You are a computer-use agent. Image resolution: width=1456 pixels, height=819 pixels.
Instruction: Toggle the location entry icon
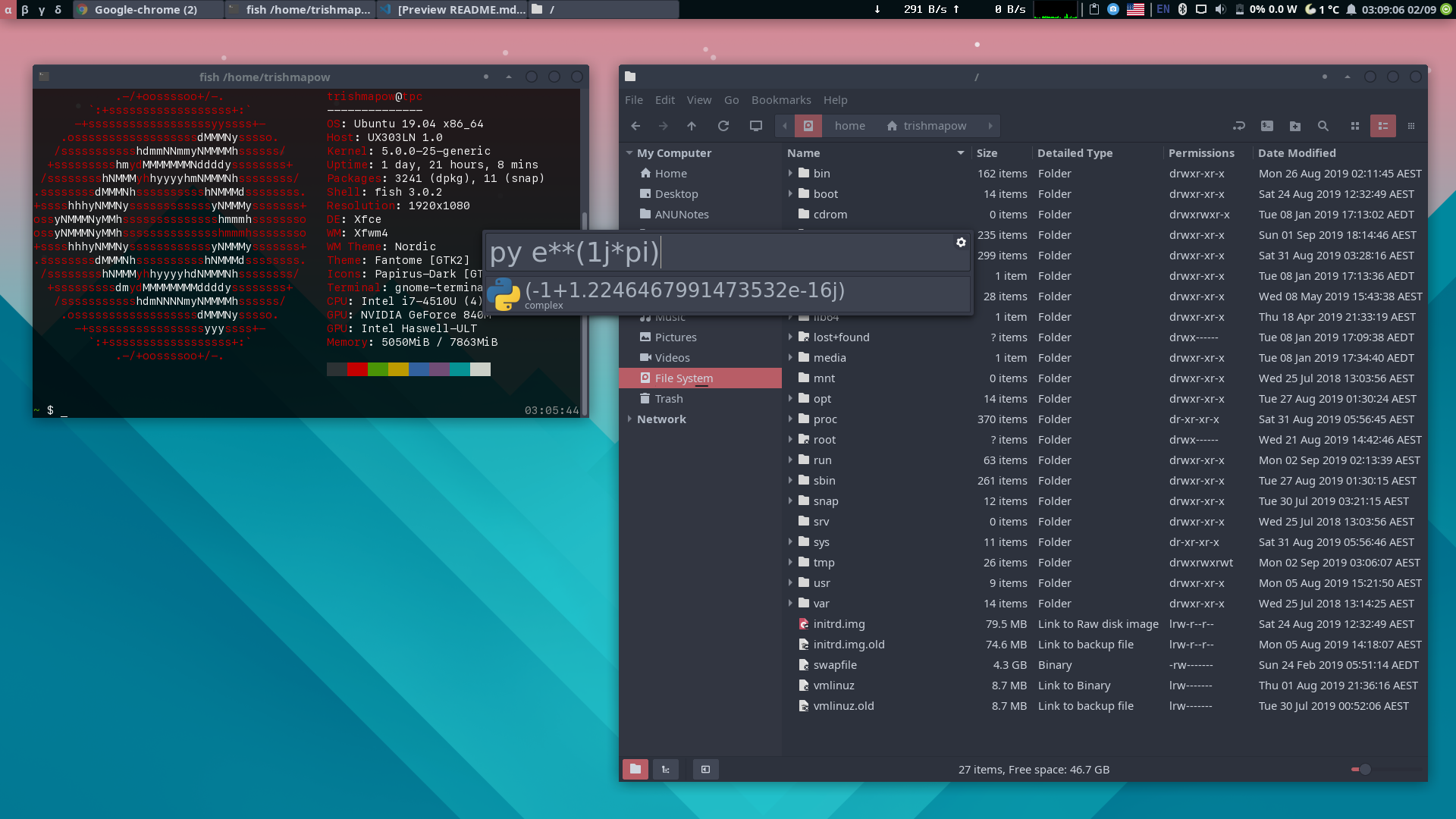pyautogui.click(x=1239, y=126)
